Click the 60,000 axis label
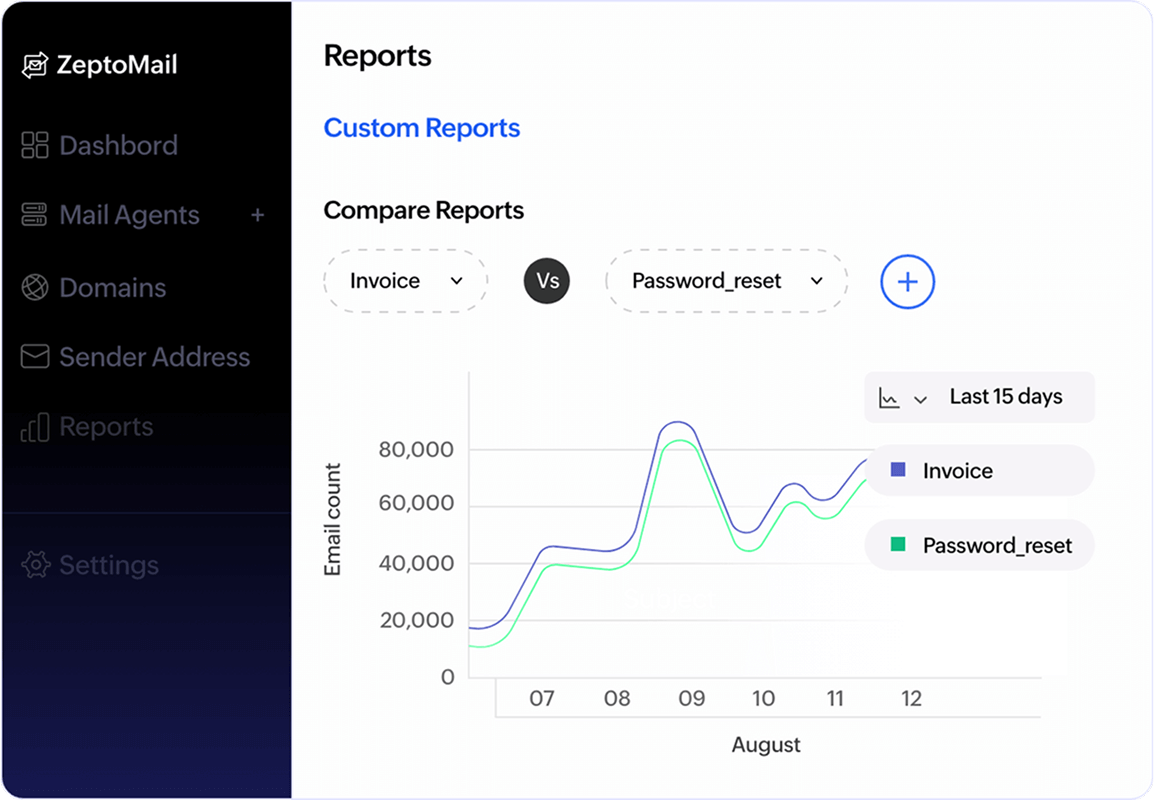This screenshot has height=800, width=1154. pos(416,503)
